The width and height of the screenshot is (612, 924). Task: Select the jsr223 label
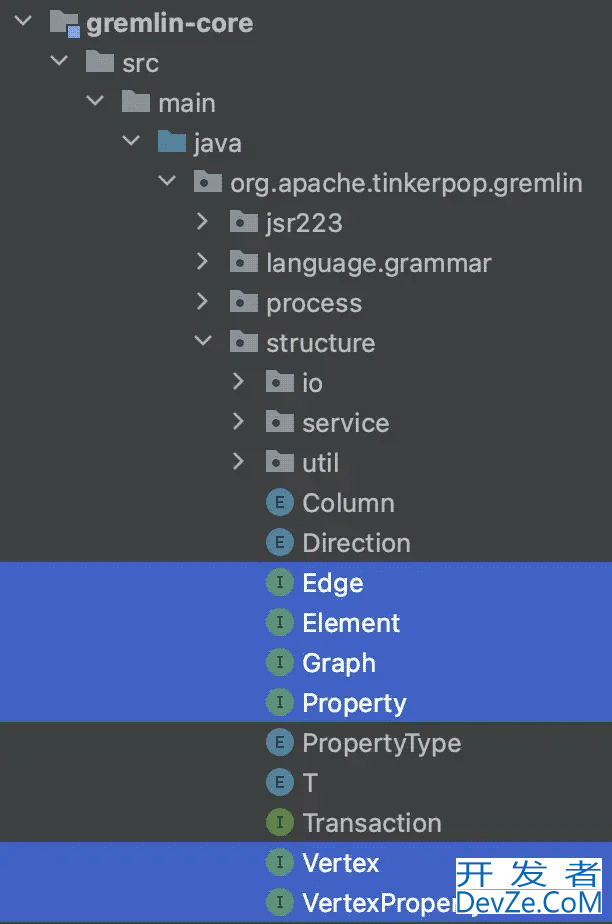[x=305, y=223]
